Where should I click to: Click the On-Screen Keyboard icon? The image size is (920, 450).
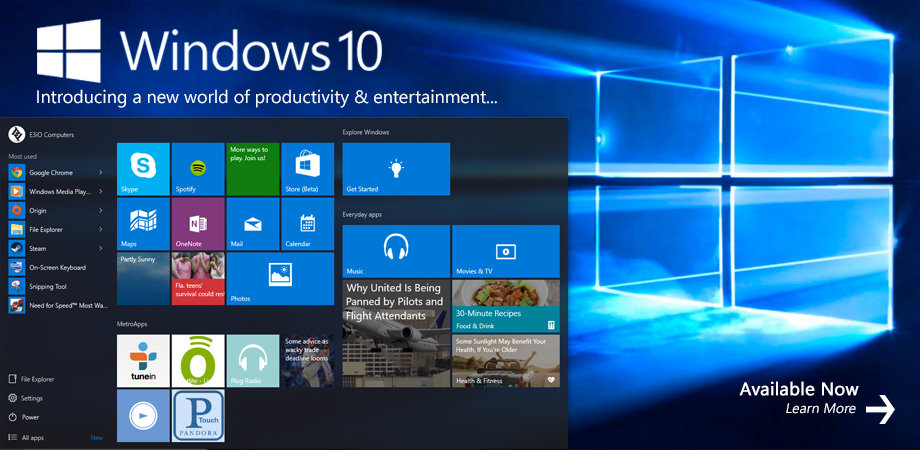[16, 267]
